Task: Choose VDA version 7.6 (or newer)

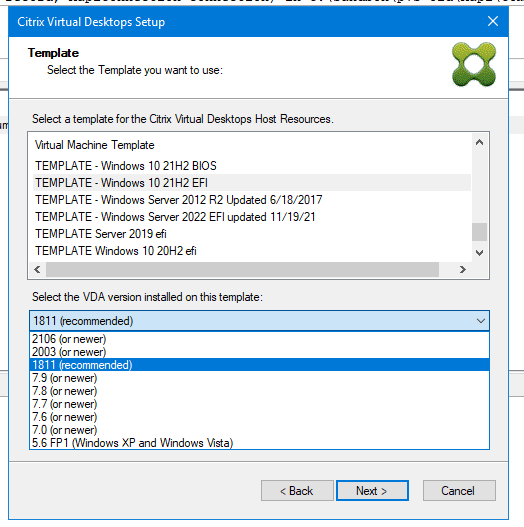Action: [x=259, y=417]
